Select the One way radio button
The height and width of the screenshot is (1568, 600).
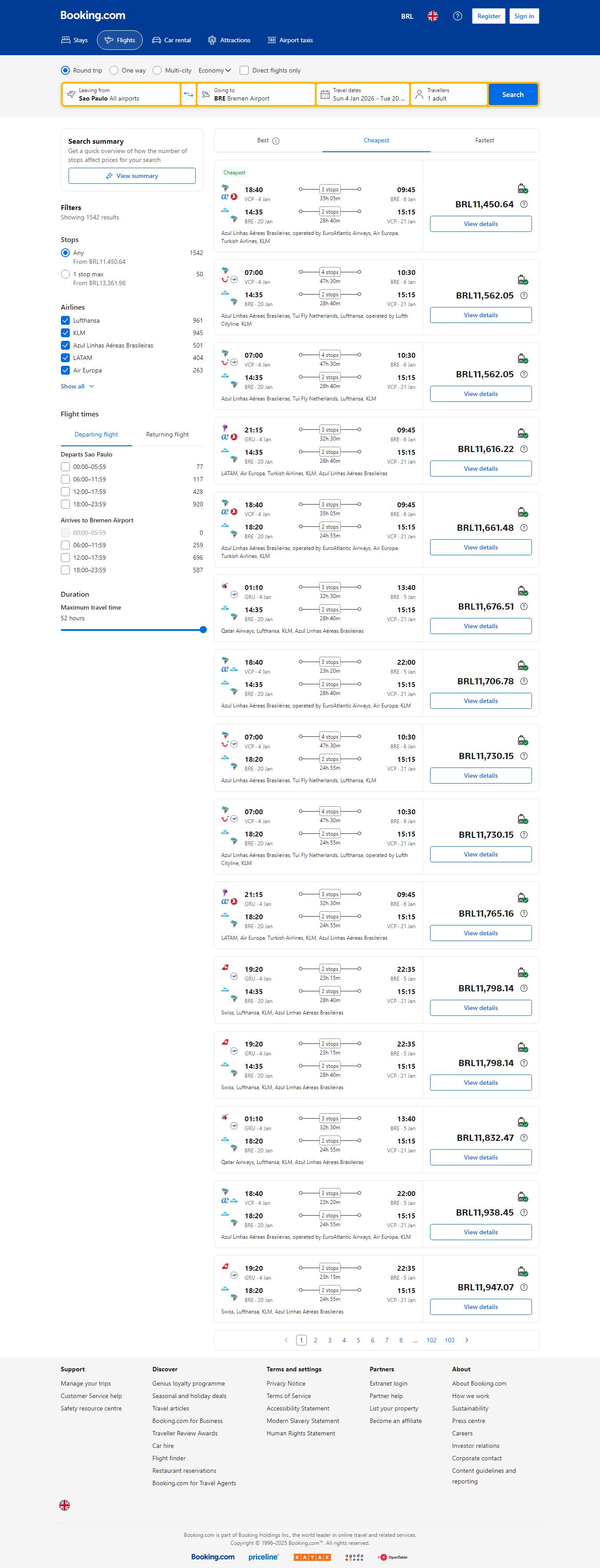pyautogui.click(x=114, y=71)
